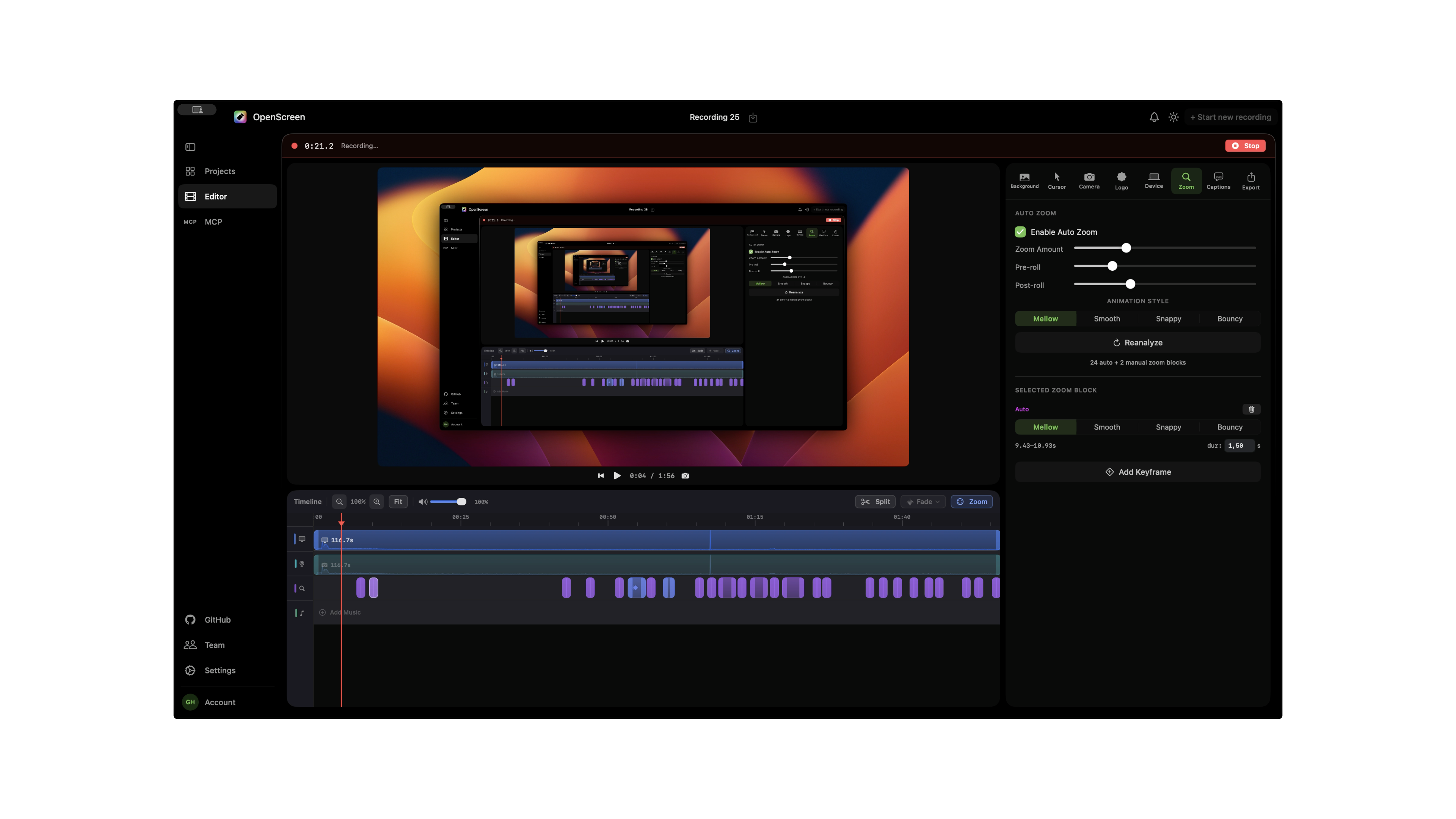Adjust the Zoom Amount slider
The image size is (1456, 819).
[x=1164, y=248]
